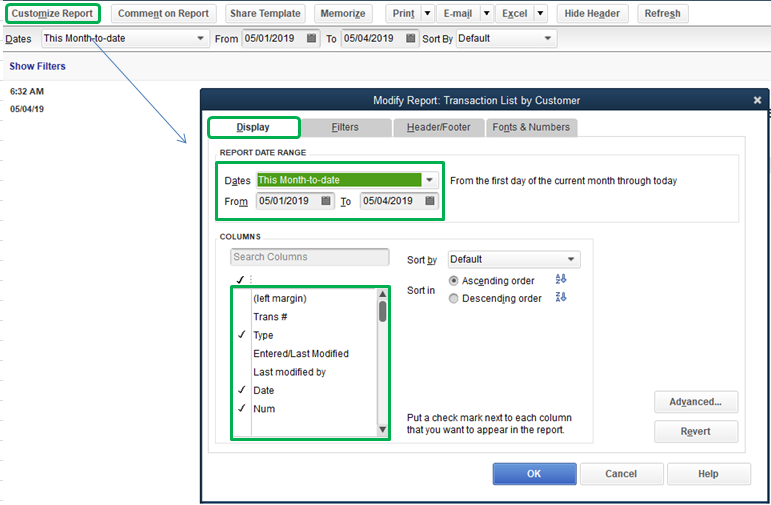Switch to the Filters tab
Image resolution: width=771 pixels, height=505 pixels.
click(x=346, y=127)
